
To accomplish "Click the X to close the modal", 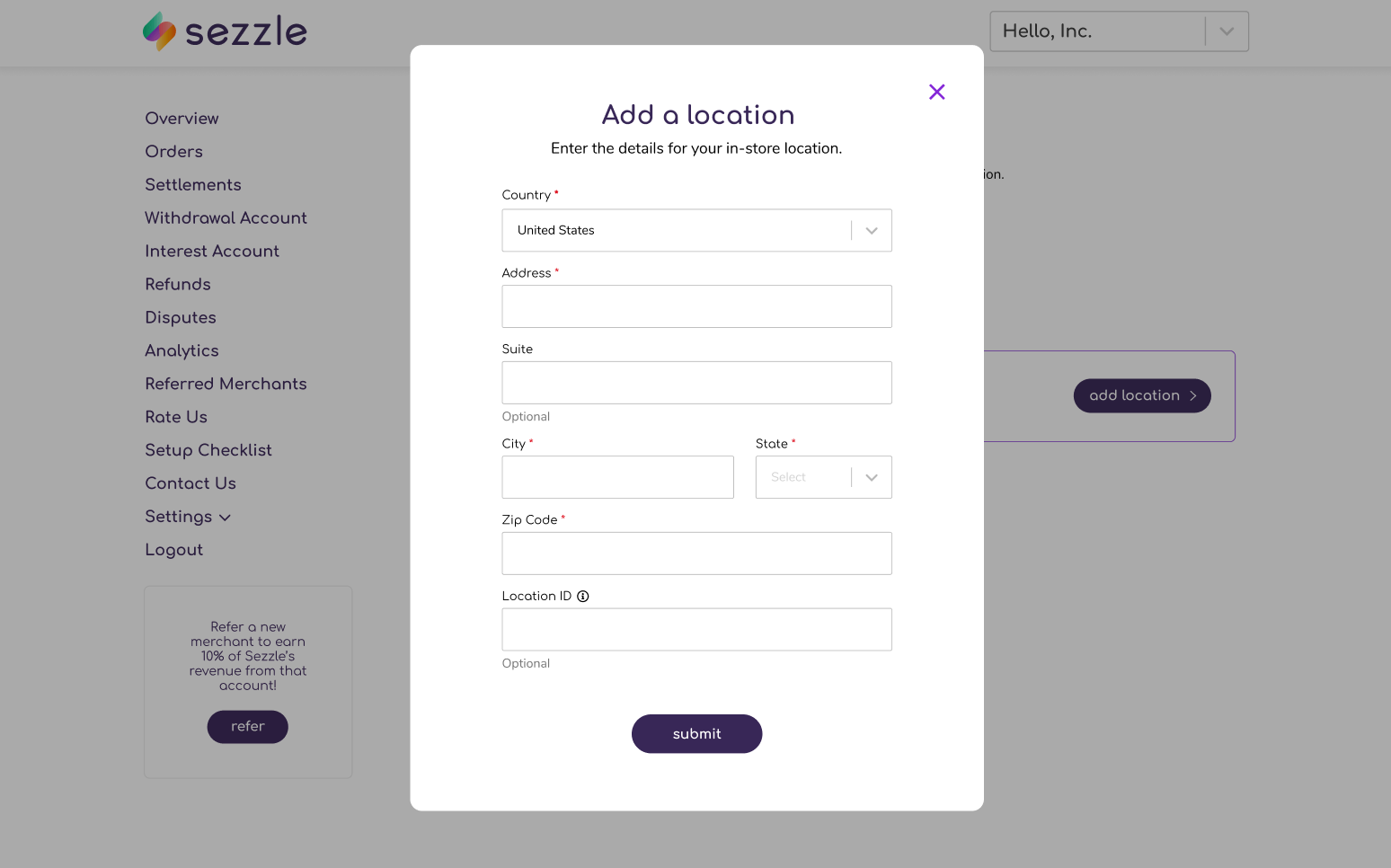I will tap(936, 92).
